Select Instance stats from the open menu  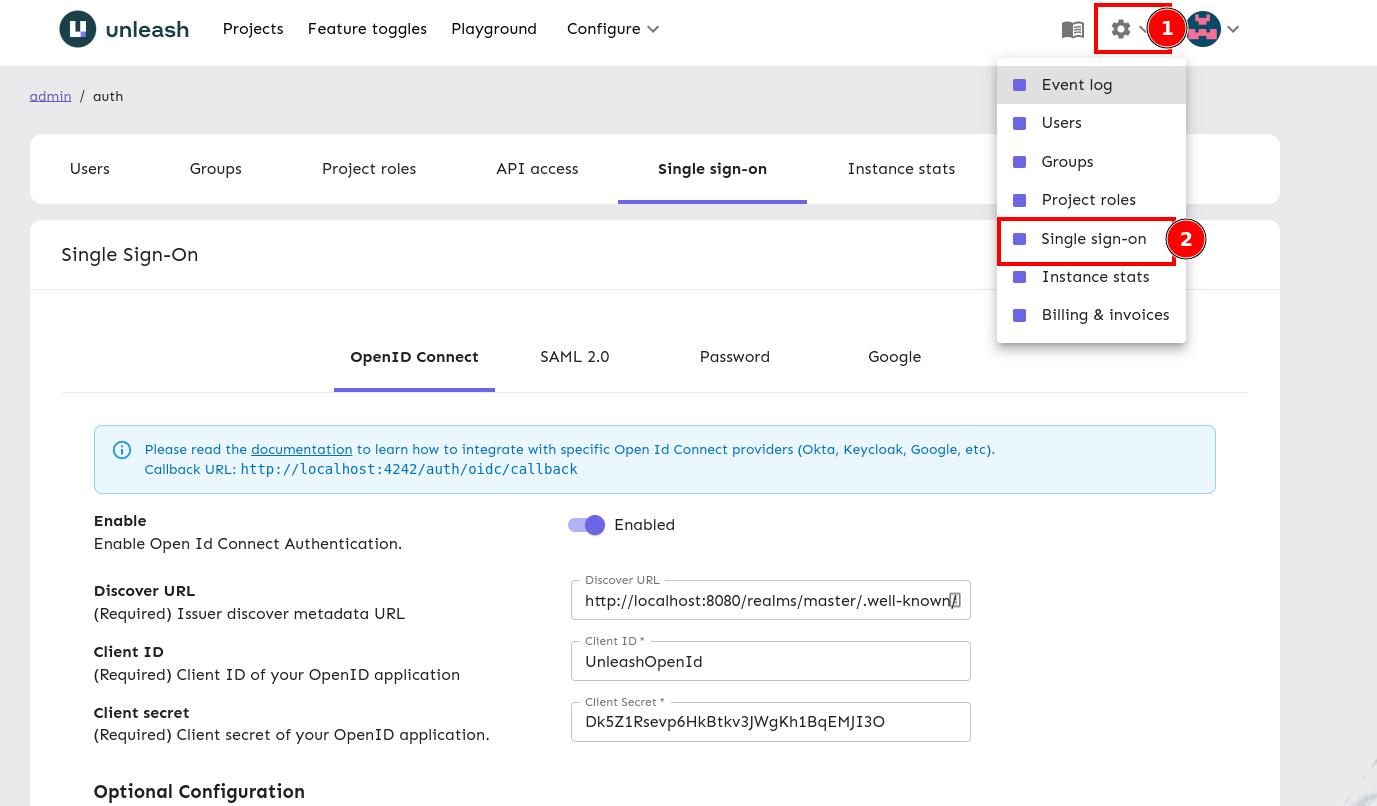point(1094,276)
